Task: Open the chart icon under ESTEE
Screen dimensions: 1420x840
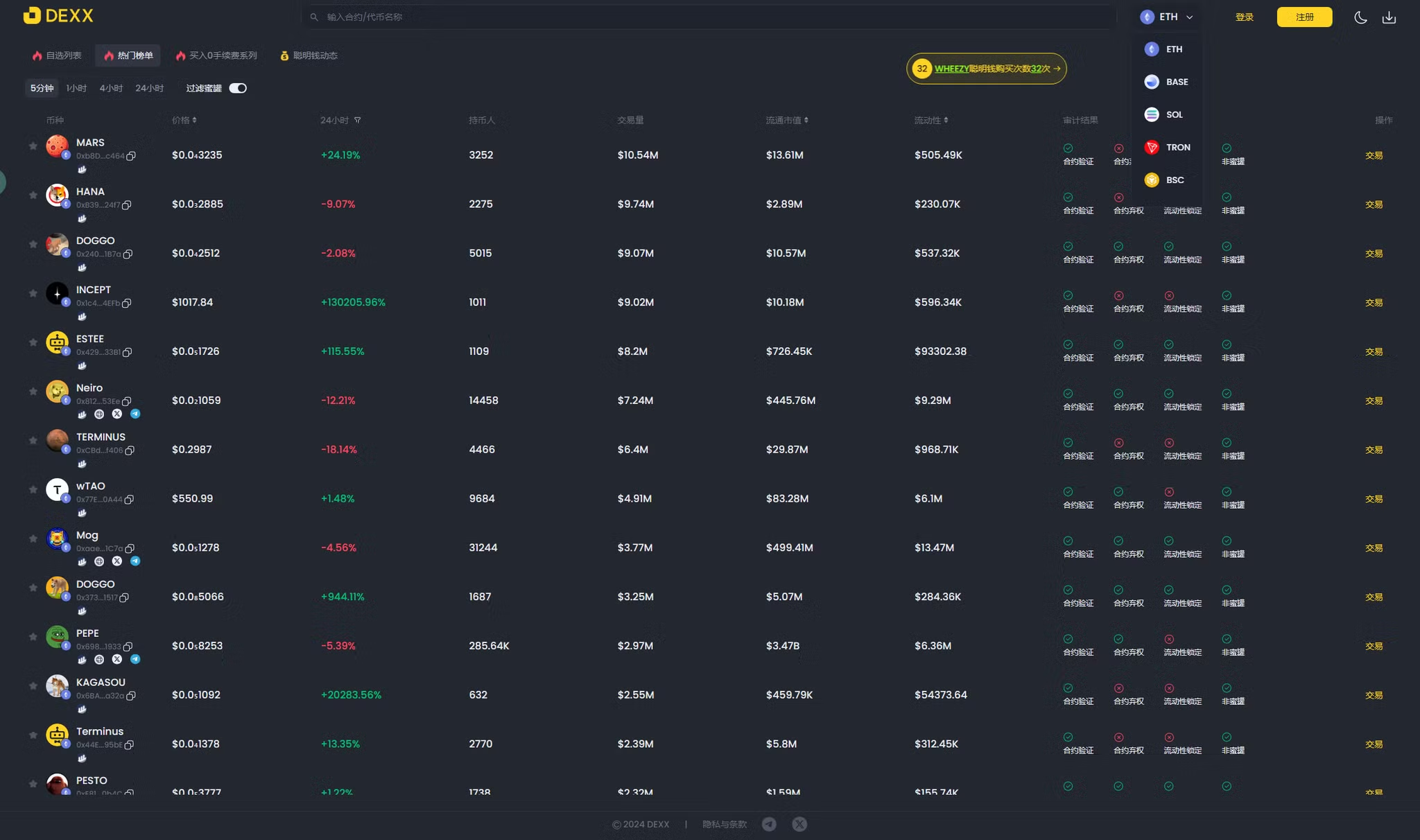Action: coord(82,365)
